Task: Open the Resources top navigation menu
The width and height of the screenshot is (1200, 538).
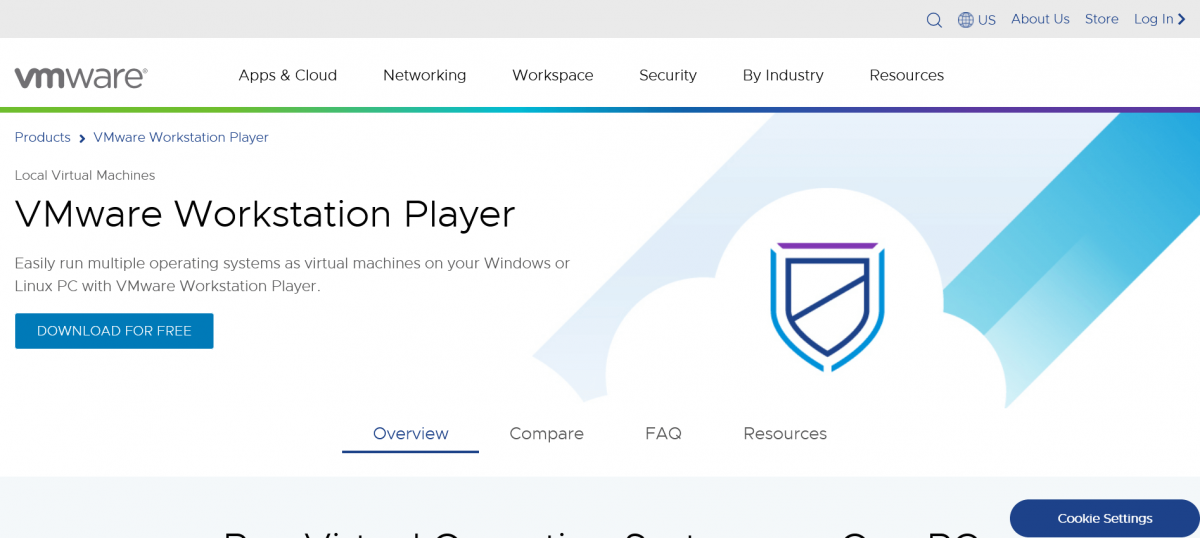Action: click(906, 75)
